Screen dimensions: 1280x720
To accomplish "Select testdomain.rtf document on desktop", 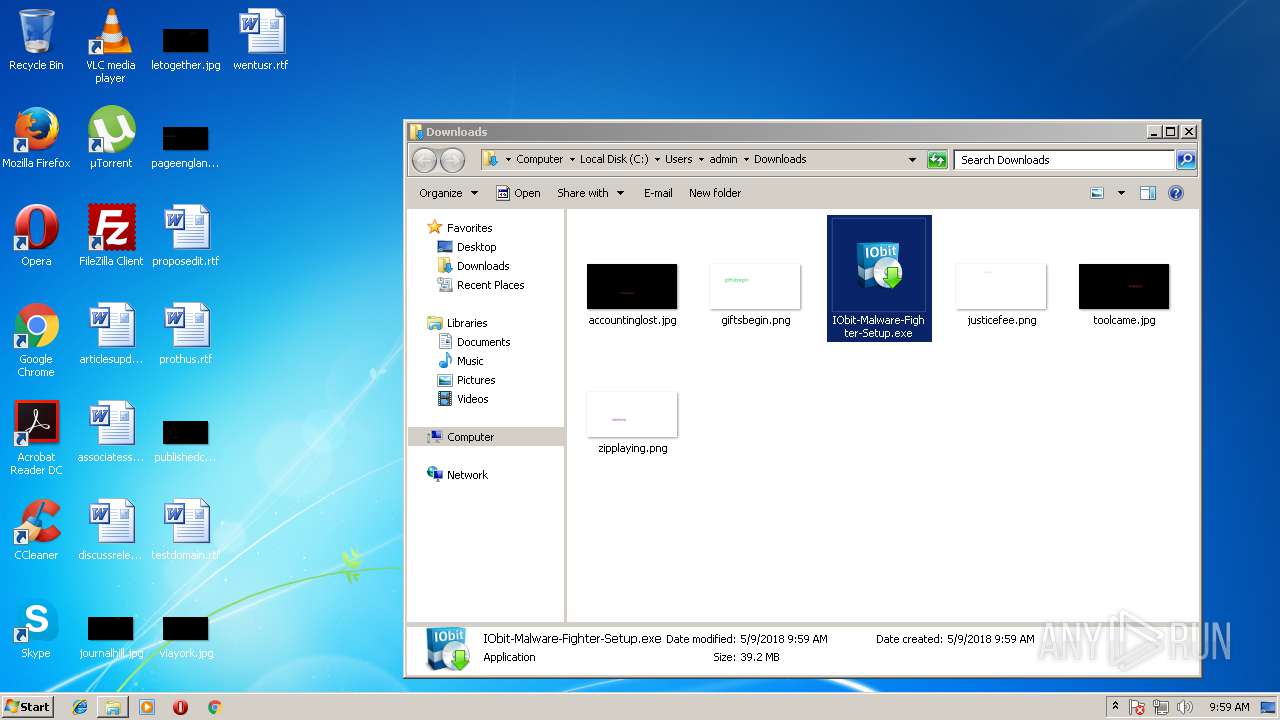I will (x=186, y=531).
